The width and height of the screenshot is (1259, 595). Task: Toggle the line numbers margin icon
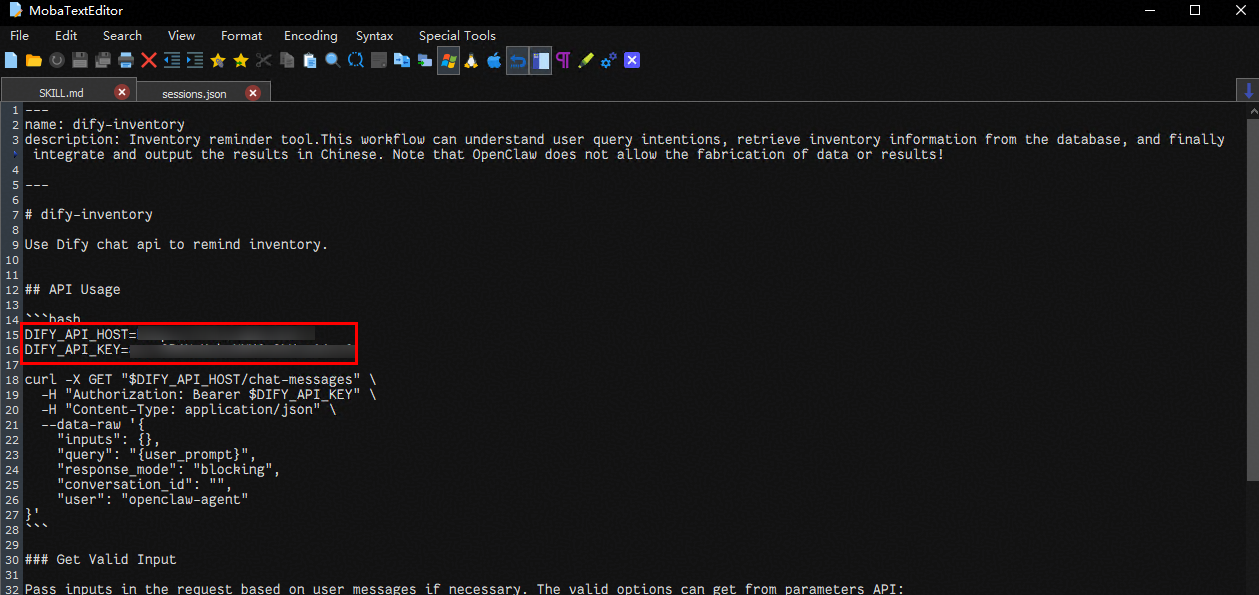point(540,61)
